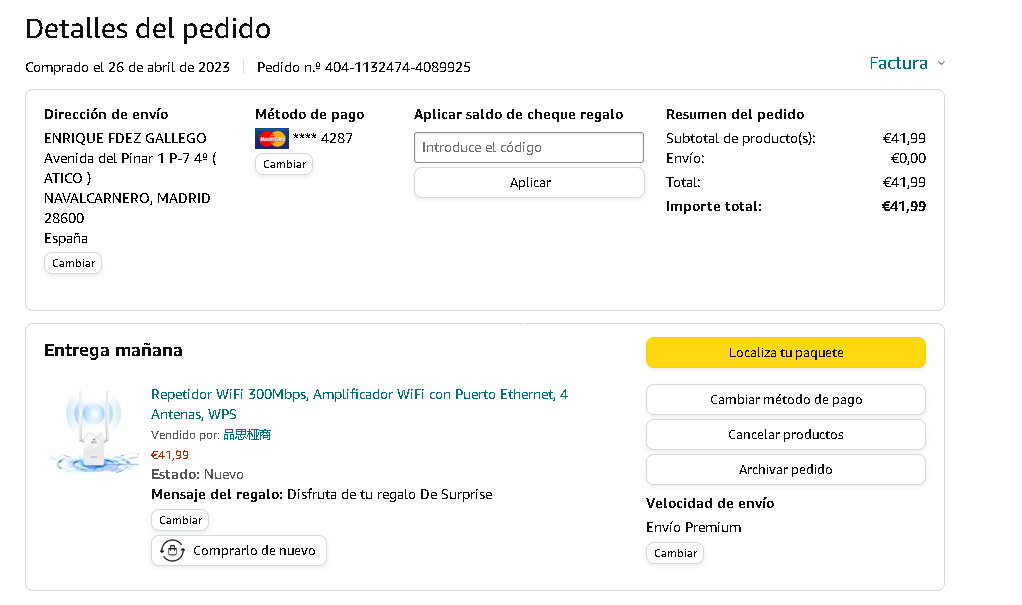The width and height of the screenshot is (1022, 605).
Task: Click Localiza tu paquete button
Action: (785, 353)
